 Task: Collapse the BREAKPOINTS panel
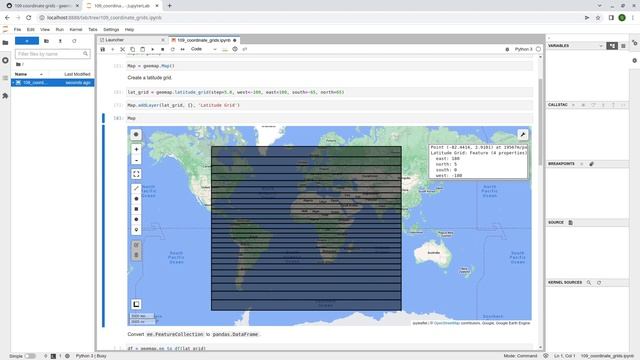(561, 164)
